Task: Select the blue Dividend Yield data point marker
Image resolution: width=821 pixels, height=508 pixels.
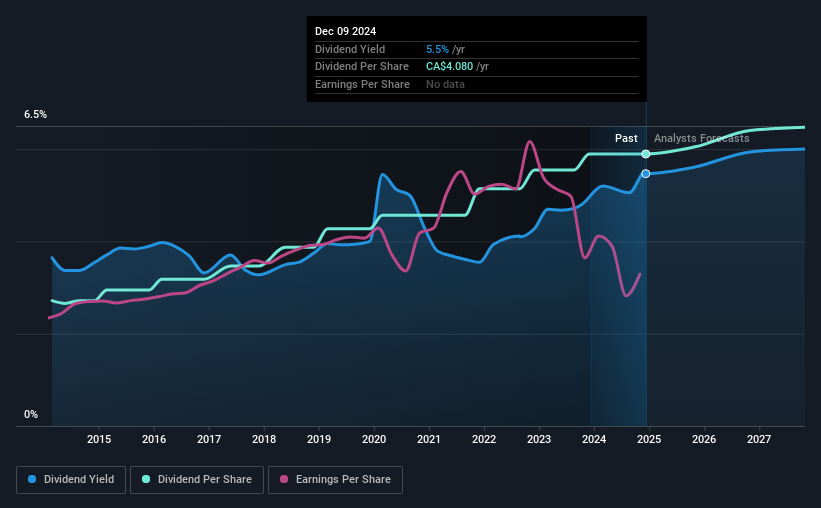Action: pos(646,173)
